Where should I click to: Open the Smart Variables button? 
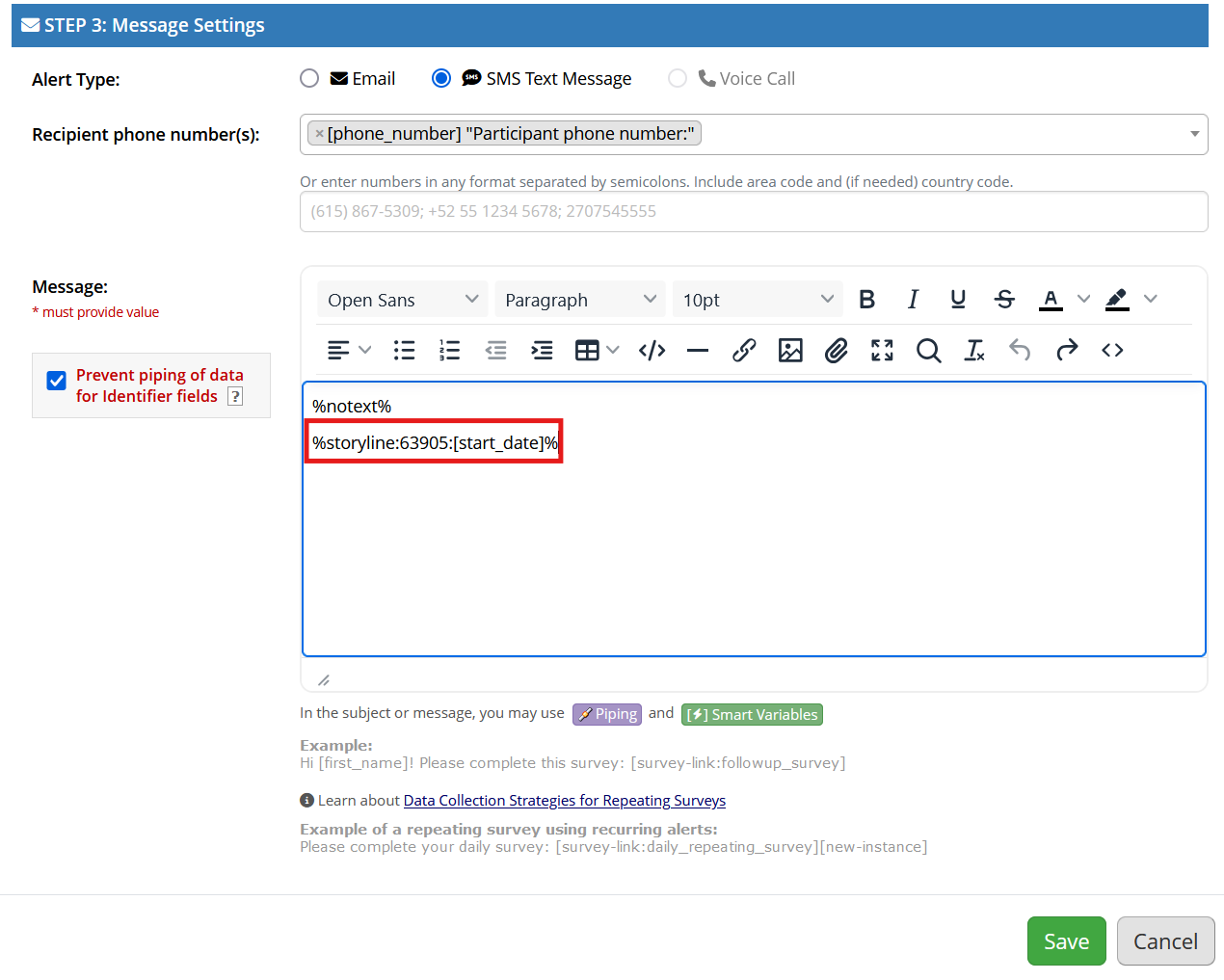pyautogui.click(x=752, y=714)
